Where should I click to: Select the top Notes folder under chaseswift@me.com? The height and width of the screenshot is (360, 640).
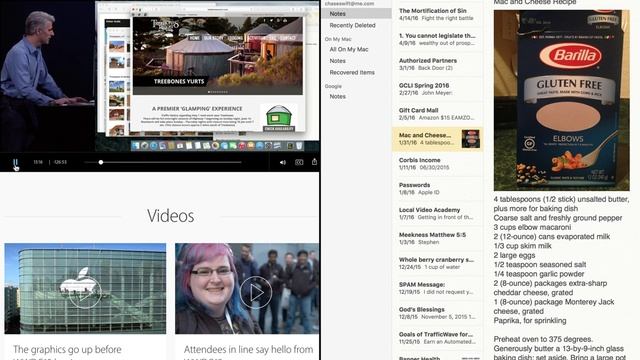tap(356, 13)
